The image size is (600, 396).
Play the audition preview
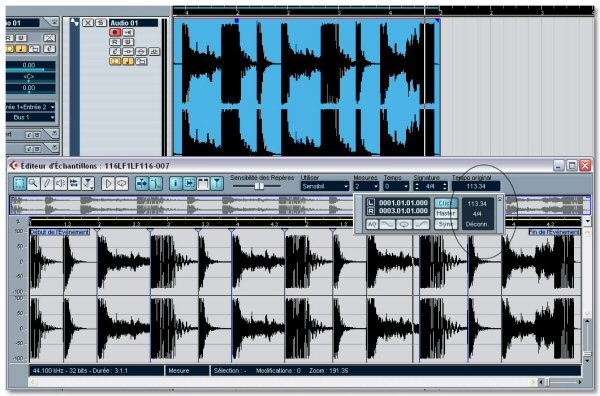pos(108,184)
